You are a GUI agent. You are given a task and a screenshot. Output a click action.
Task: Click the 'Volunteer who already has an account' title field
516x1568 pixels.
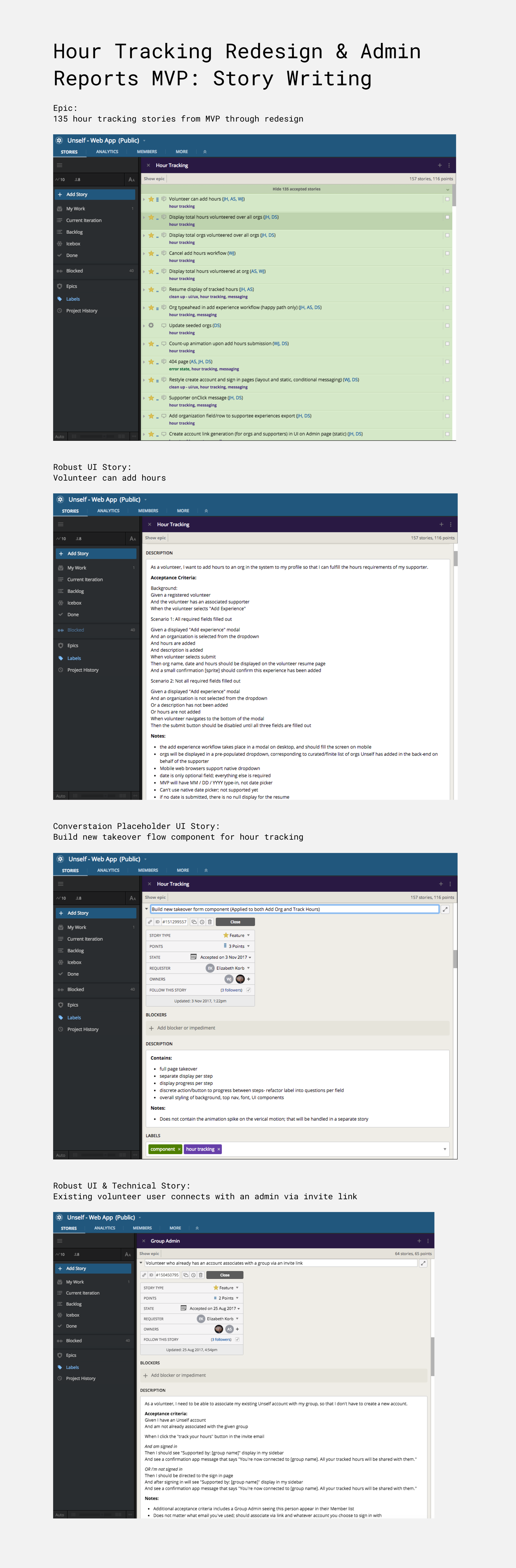pyautogui.click(x=281, y=1263)
